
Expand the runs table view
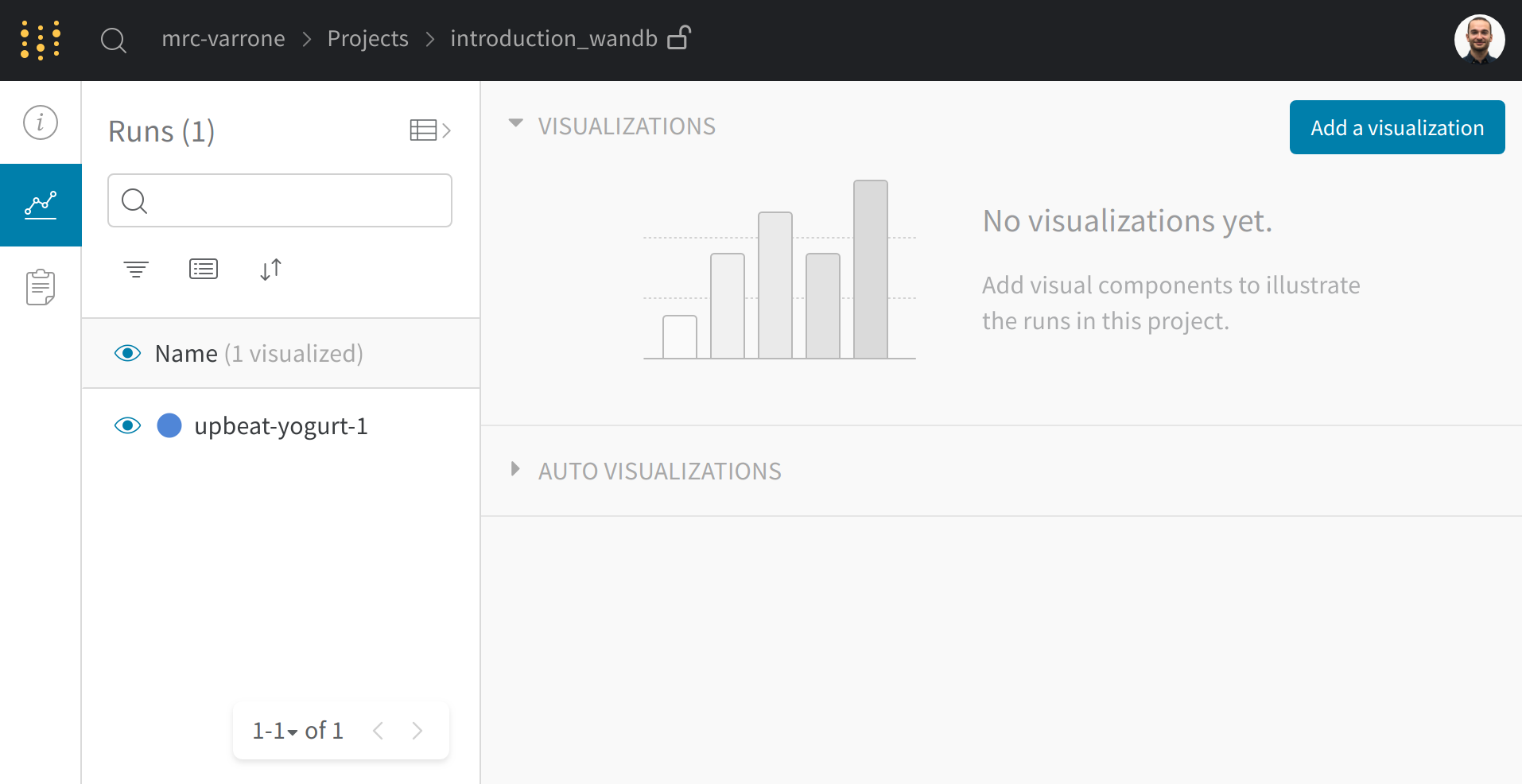430,130
